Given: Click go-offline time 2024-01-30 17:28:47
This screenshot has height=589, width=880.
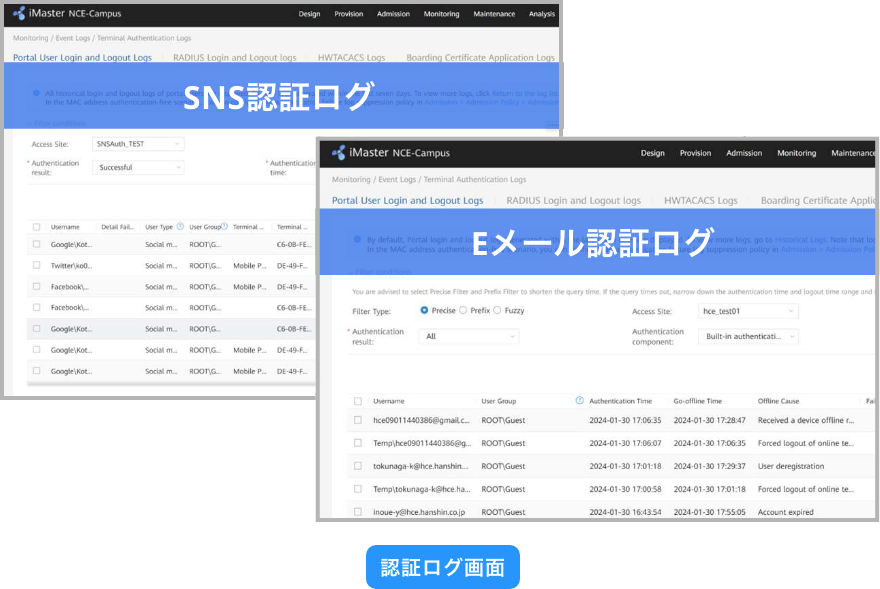Looking at the screenshot, I should [709, 420].
